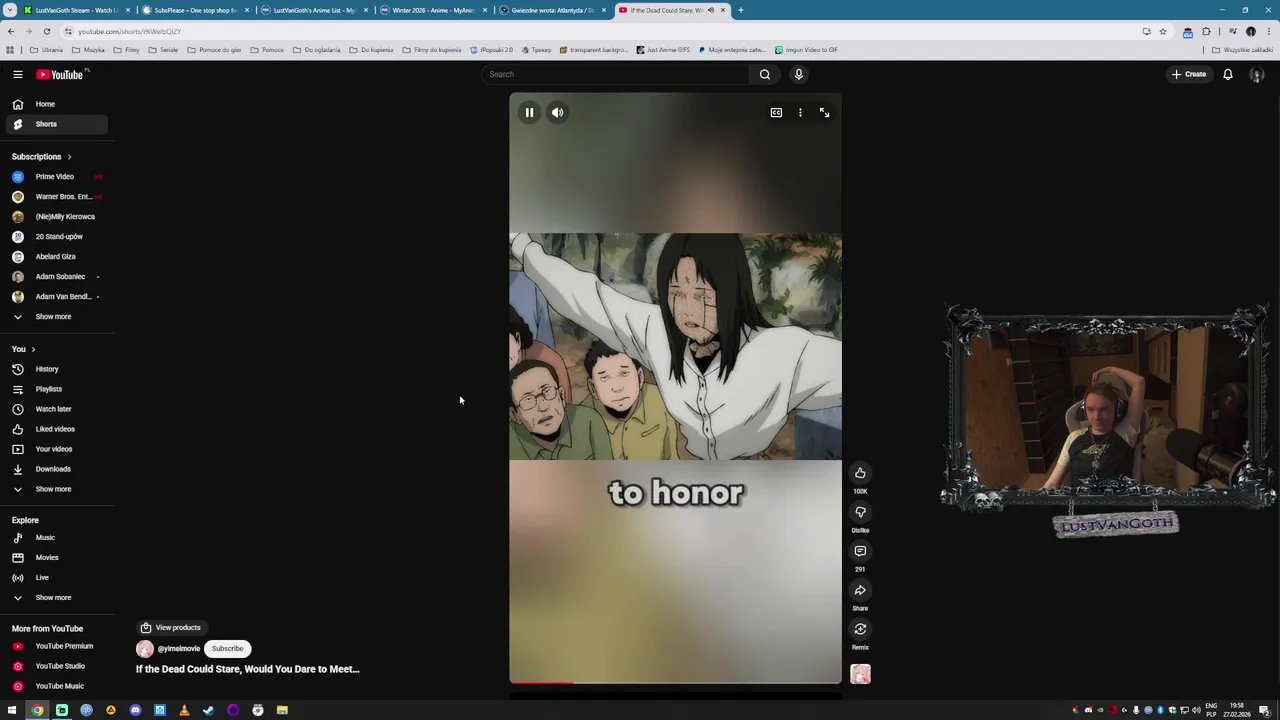Screen dimensions: 1280x720
Task: Open Abelard Giza channel
Action: pyautogui.click(x=55, y=256)
